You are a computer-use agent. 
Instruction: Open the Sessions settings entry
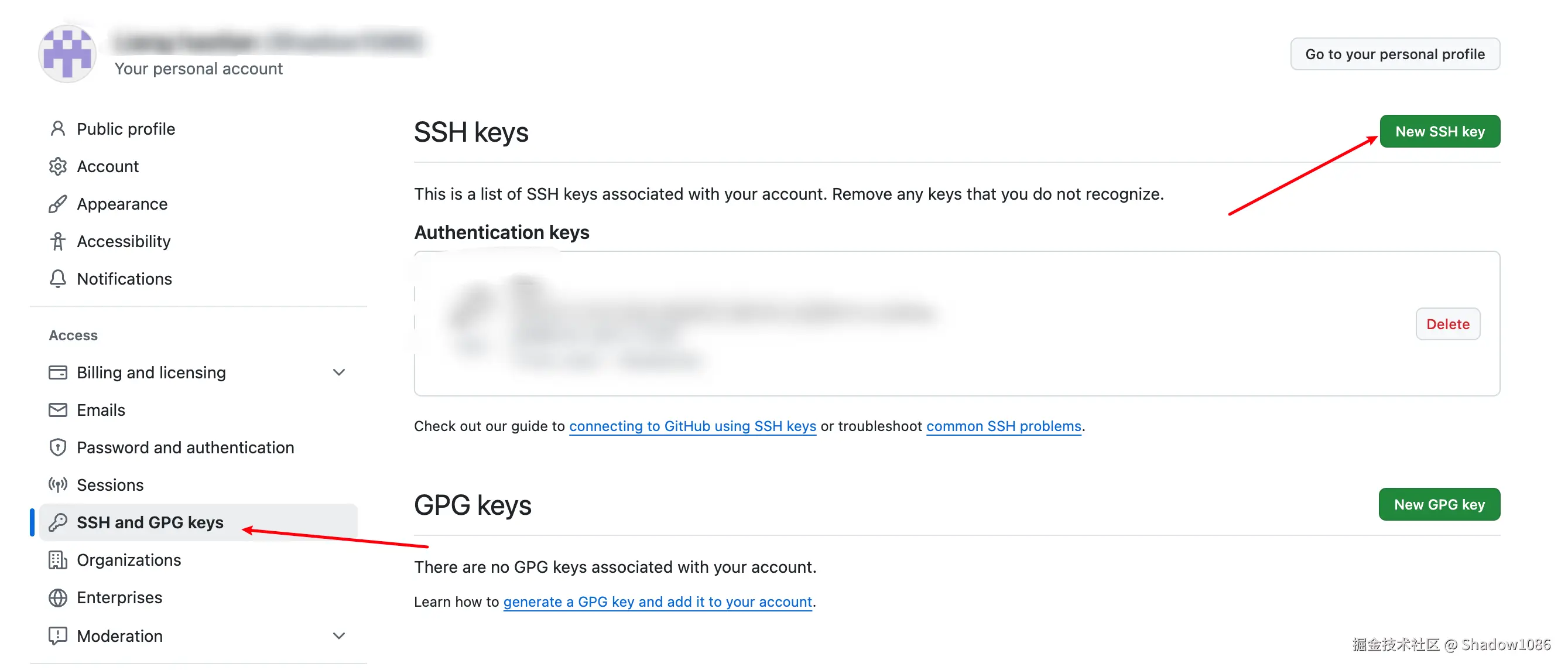110,485
